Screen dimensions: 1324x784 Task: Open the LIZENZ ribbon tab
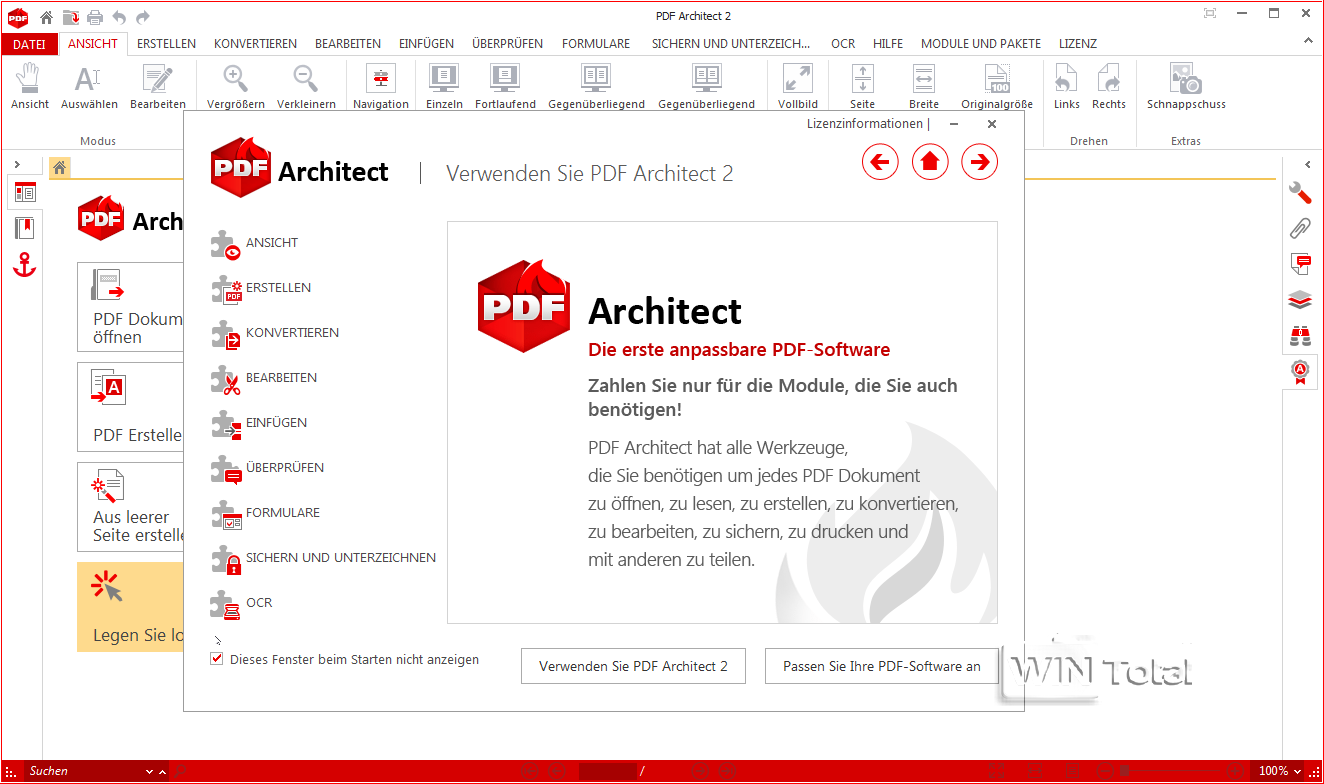coord(1078,43)
